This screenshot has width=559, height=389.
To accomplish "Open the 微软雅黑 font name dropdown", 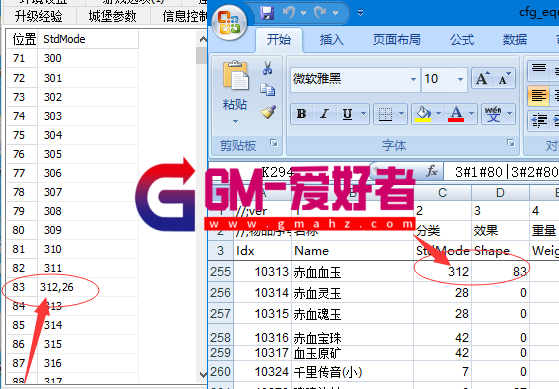I will 413,79.
